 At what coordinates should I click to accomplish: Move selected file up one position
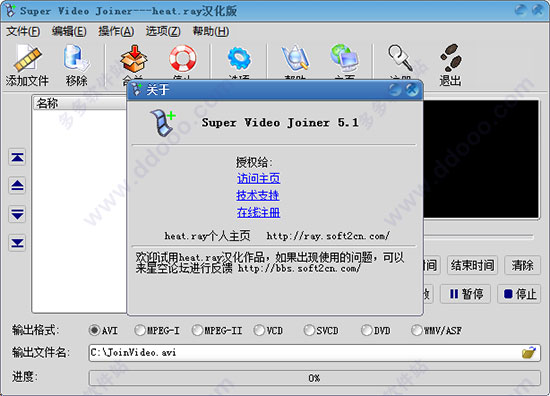pyautogui.click(x=17, y=186)
